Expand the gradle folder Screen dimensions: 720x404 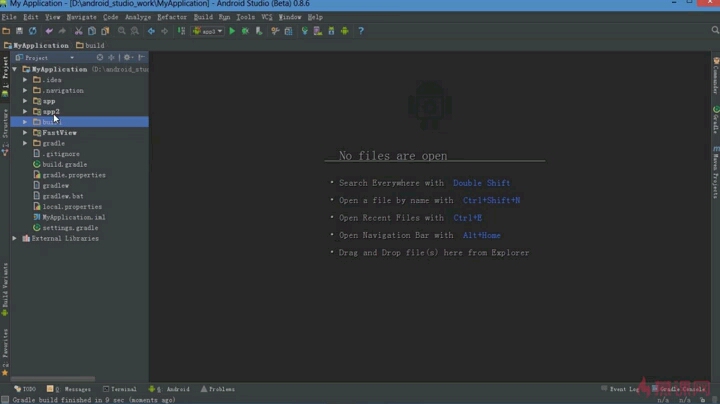coord(25,143)
